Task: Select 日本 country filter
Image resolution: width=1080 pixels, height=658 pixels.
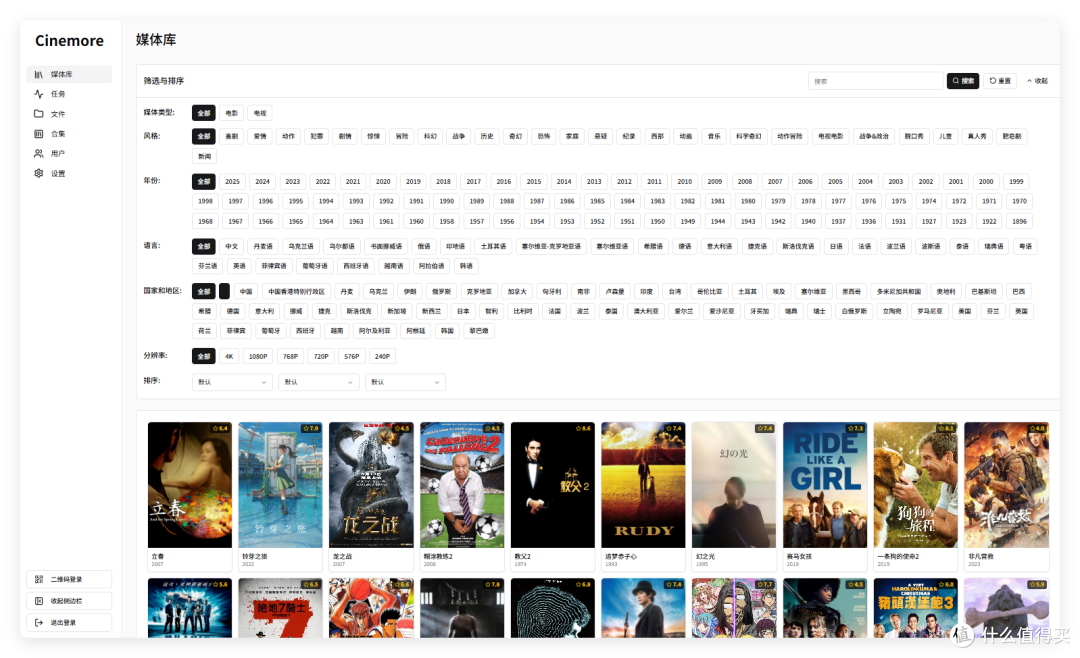Action: point(463,311)
